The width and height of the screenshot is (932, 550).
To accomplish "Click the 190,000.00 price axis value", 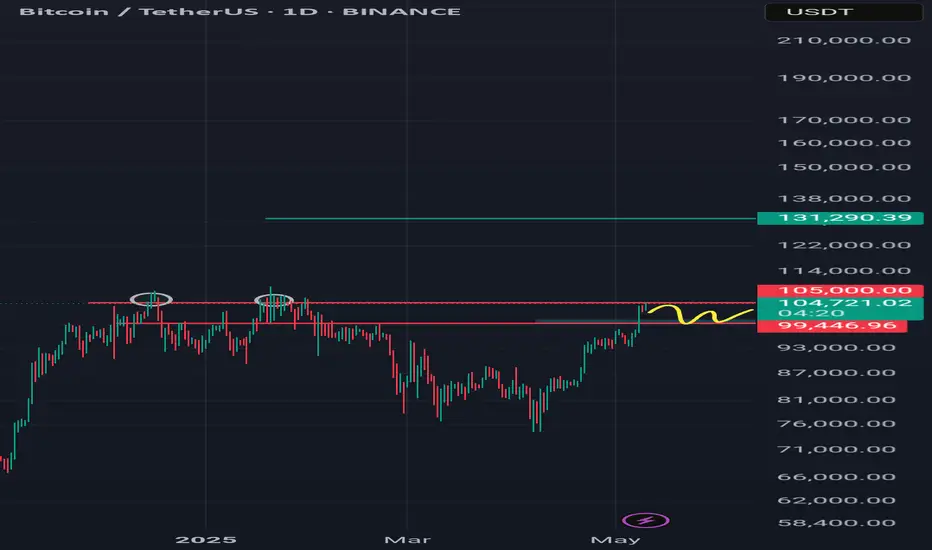I will 844,78.
